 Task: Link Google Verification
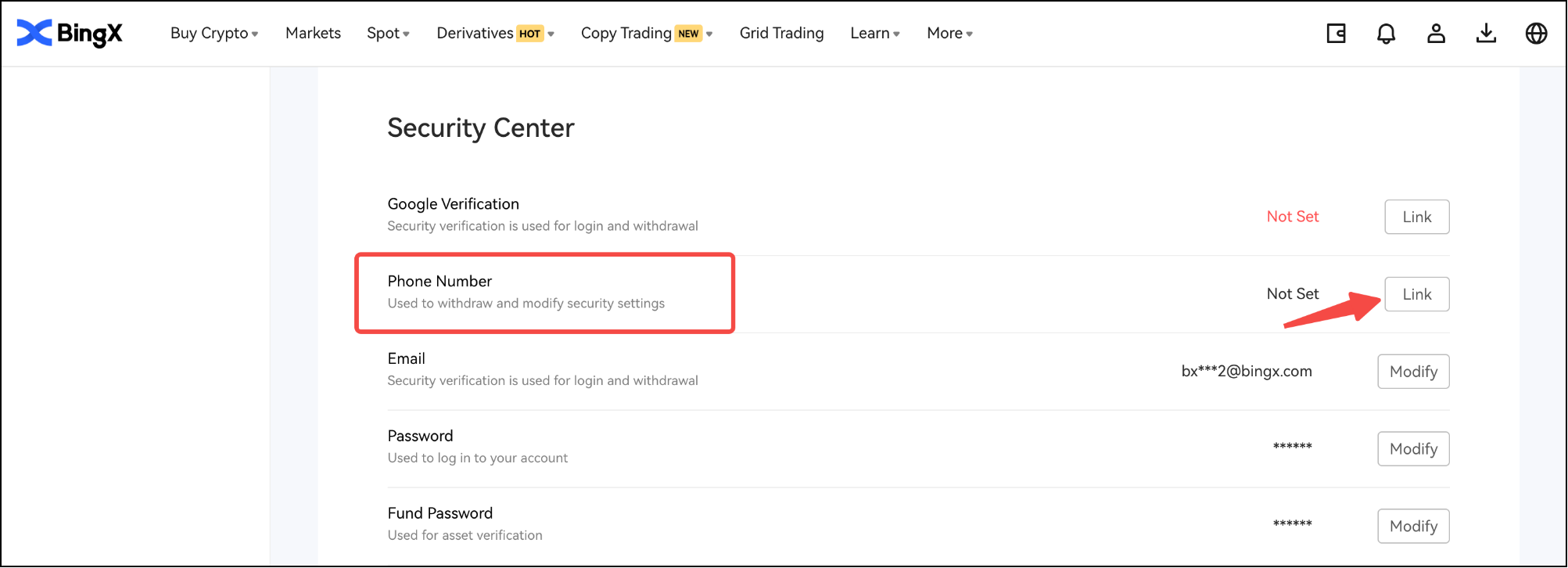[x=1416, y=217]
